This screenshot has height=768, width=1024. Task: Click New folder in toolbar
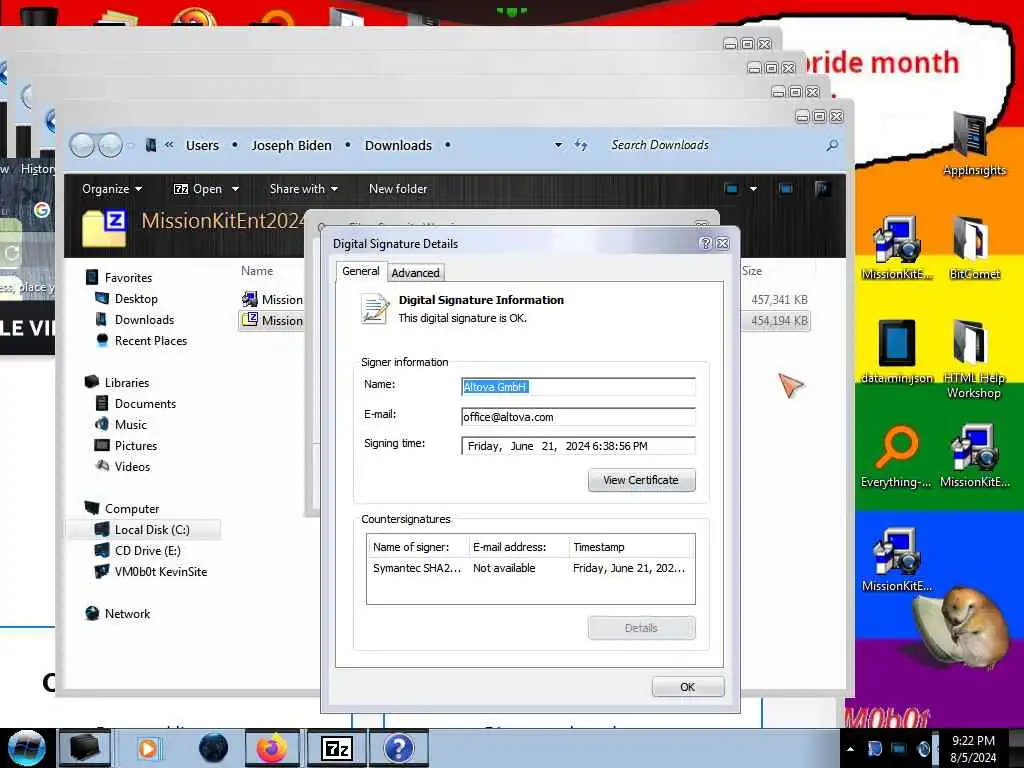pos(398,189)
